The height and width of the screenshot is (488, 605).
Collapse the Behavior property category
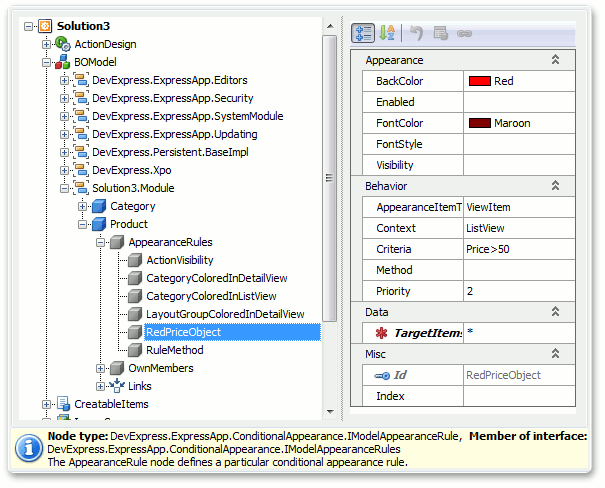pyautogui.click(x=555, y=186)
